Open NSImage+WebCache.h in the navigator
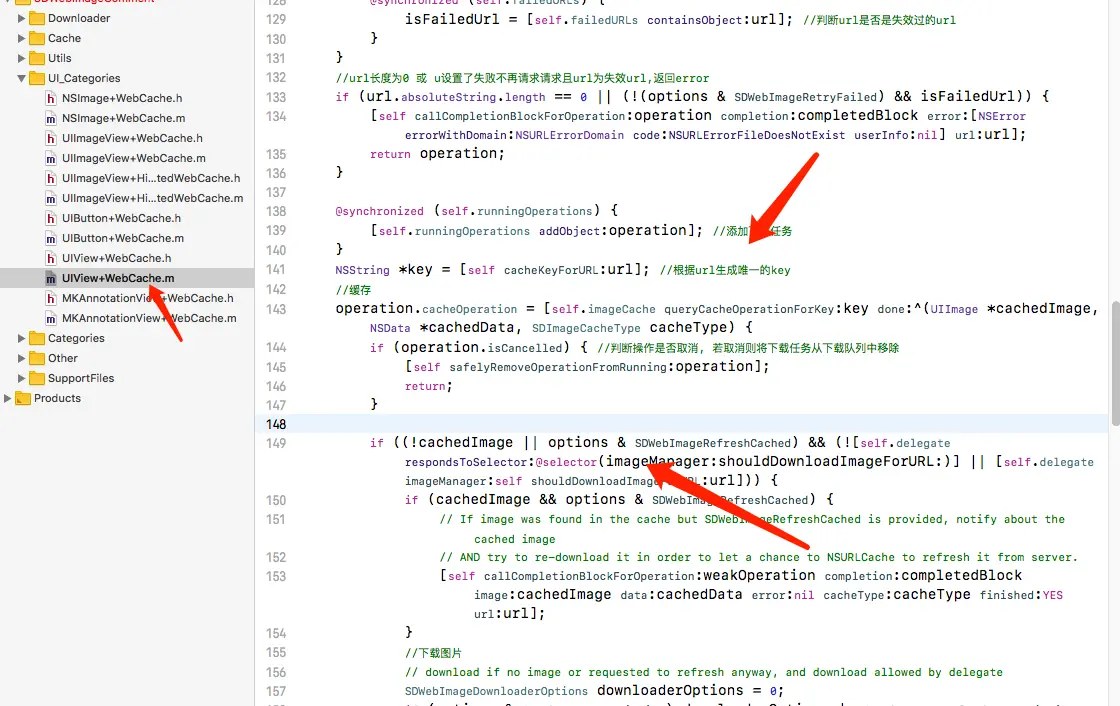Viewport: 1120px width, 706px height. 122,98
